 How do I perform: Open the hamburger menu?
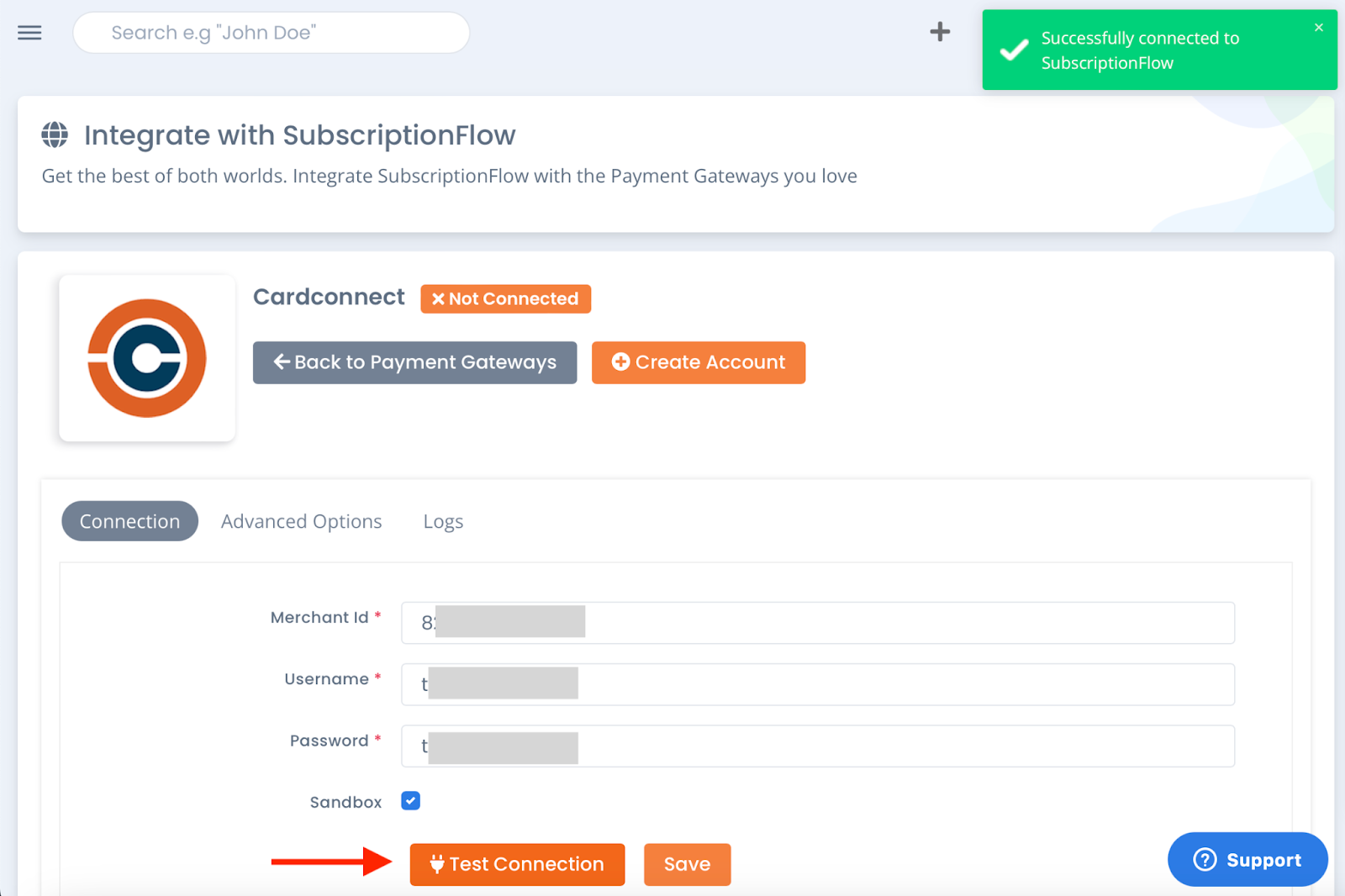29,33
